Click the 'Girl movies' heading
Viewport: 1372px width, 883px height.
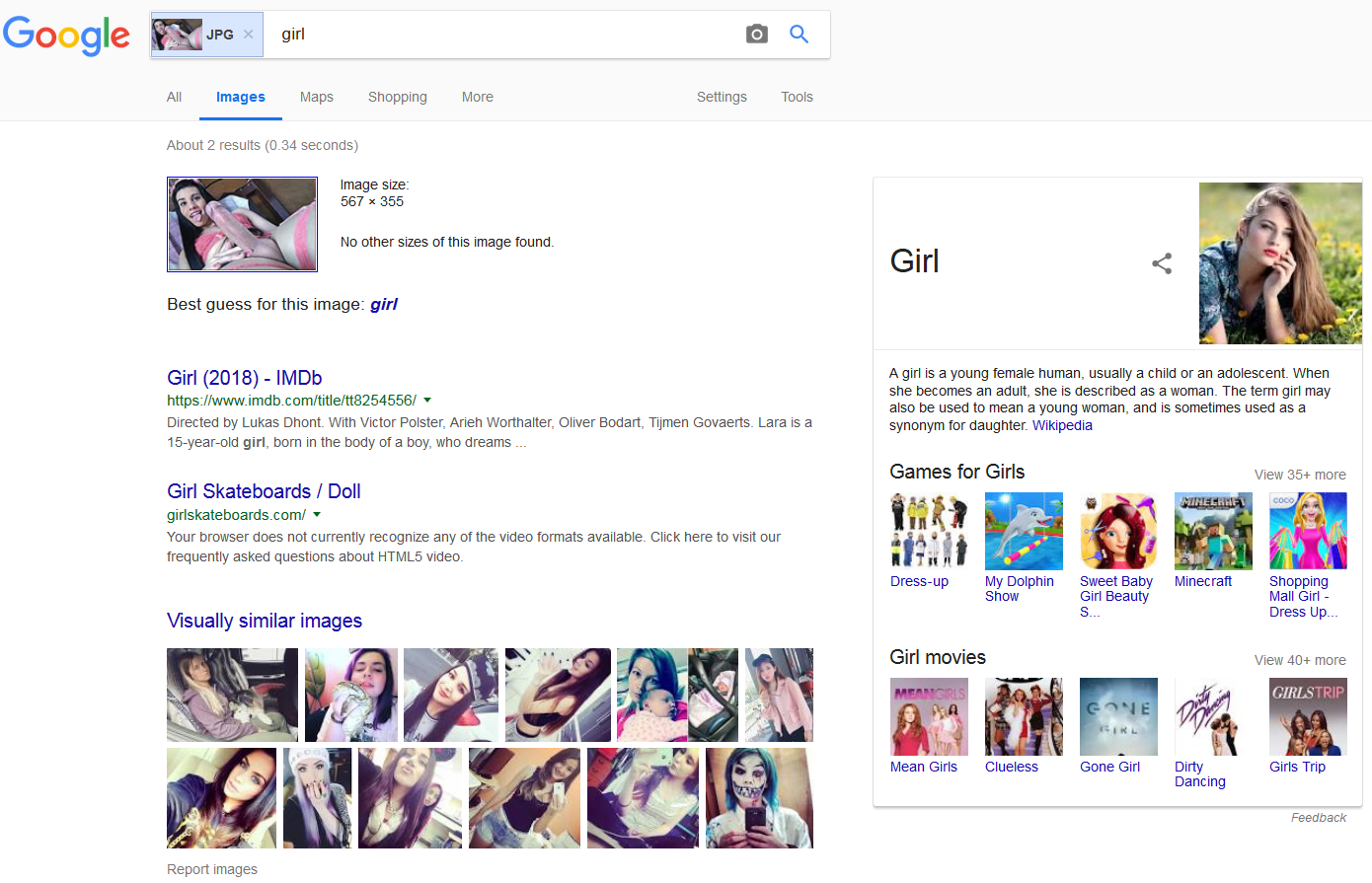(938, 657)
